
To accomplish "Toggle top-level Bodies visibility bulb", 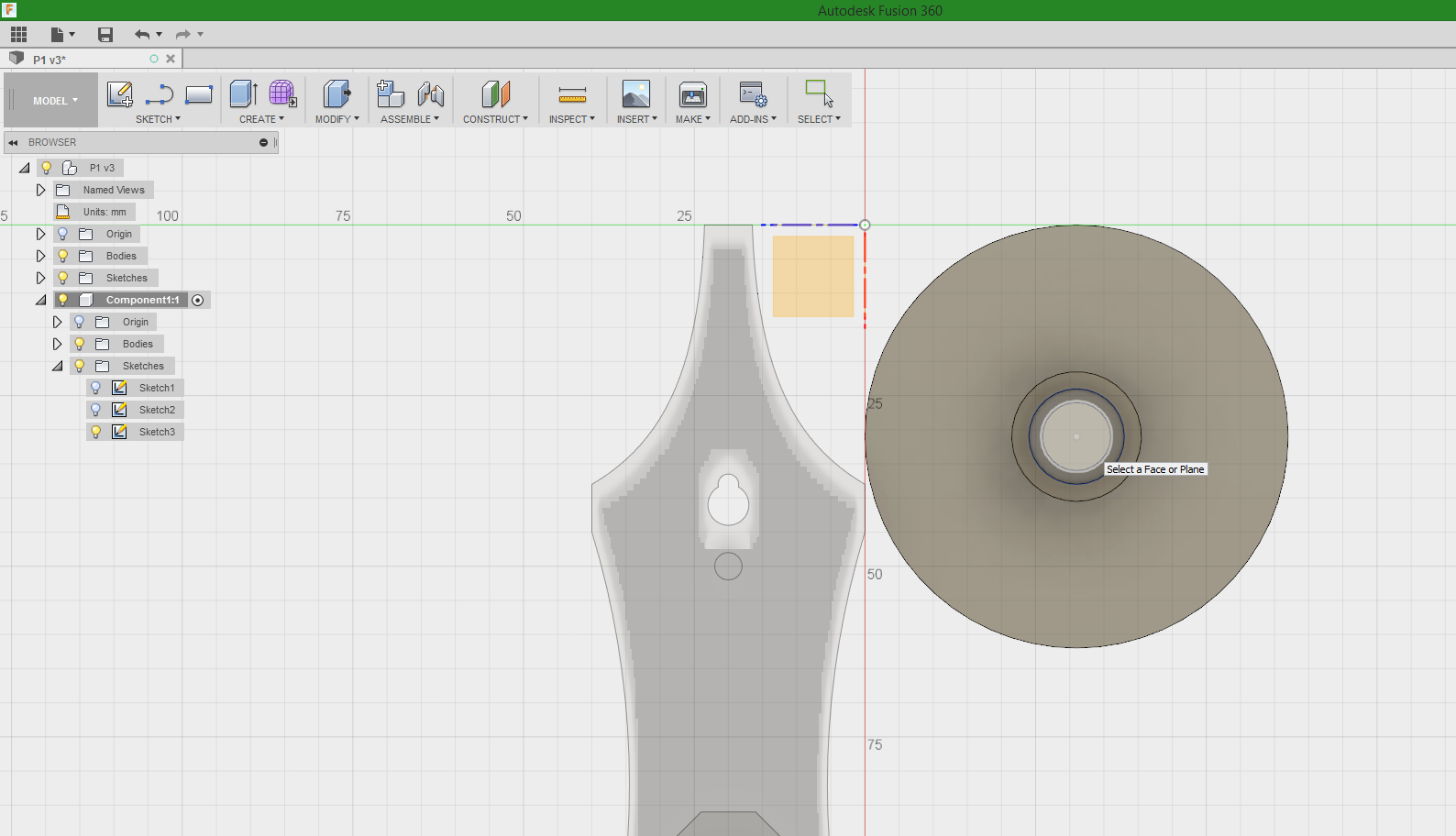I will point(63,256).
